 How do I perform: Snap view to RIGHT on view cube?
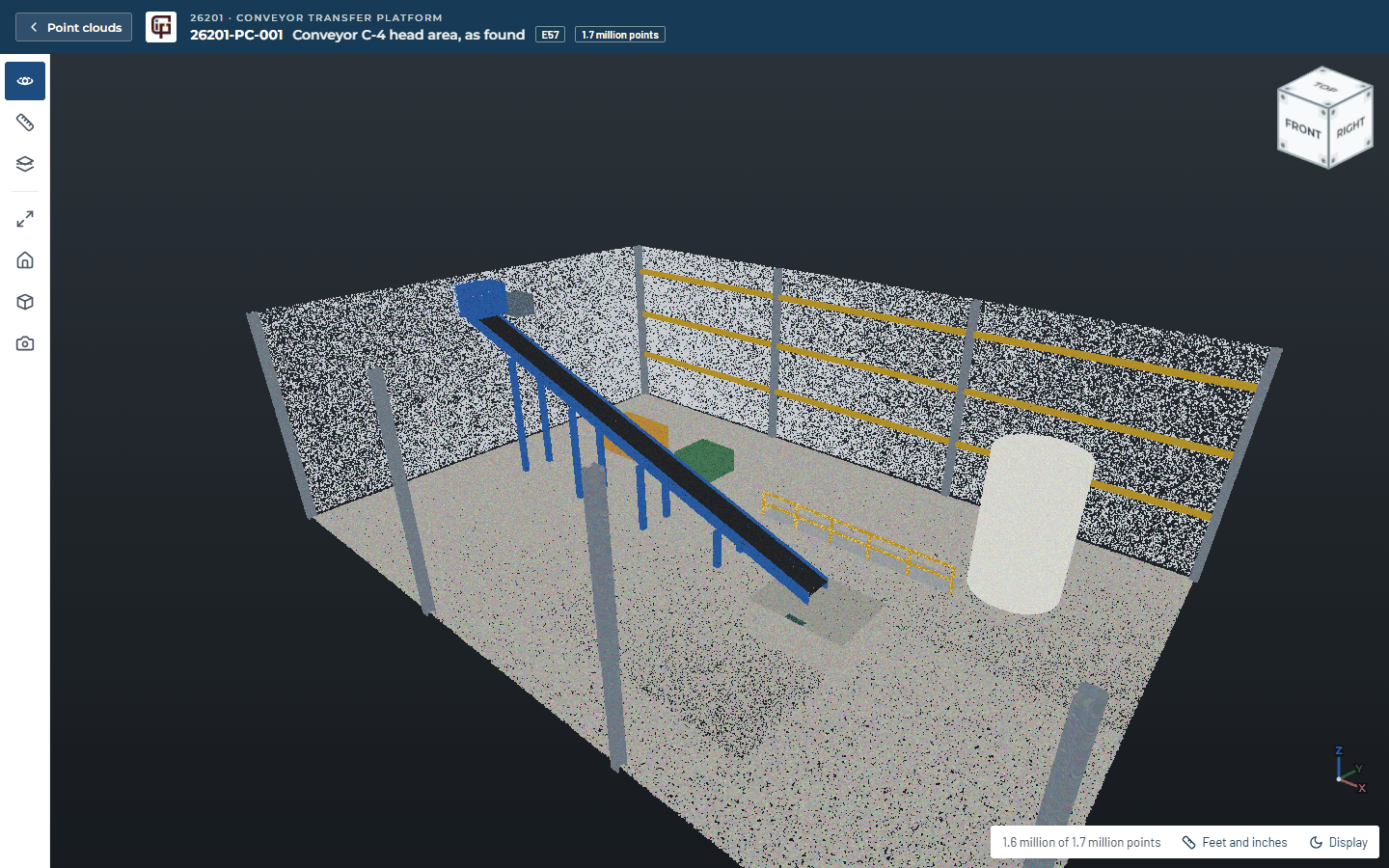pos(1350,127)
